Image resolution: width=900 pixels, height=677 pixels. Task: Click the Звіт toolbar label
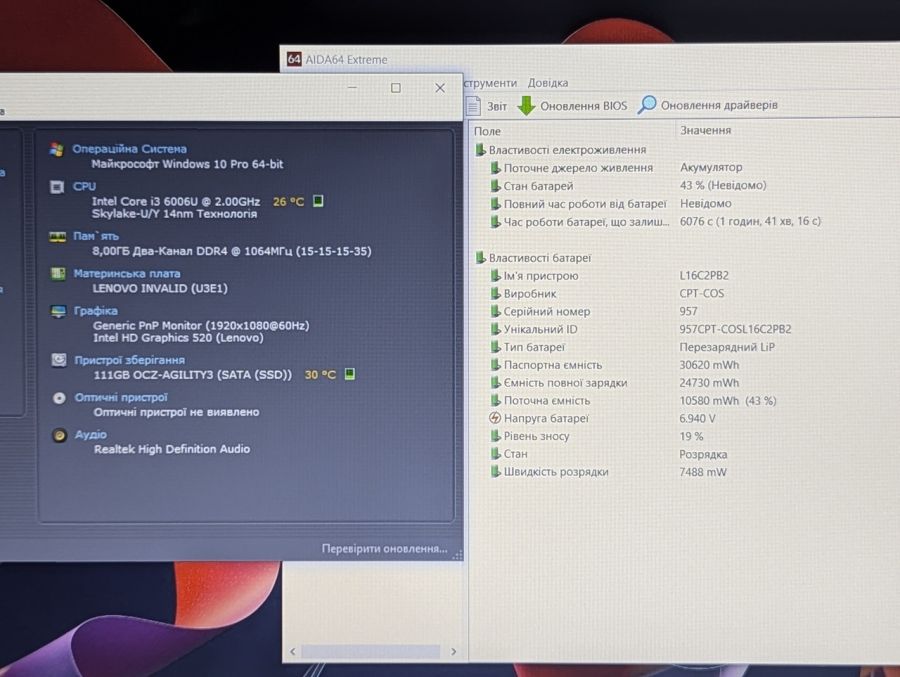(x=497, y=106)
